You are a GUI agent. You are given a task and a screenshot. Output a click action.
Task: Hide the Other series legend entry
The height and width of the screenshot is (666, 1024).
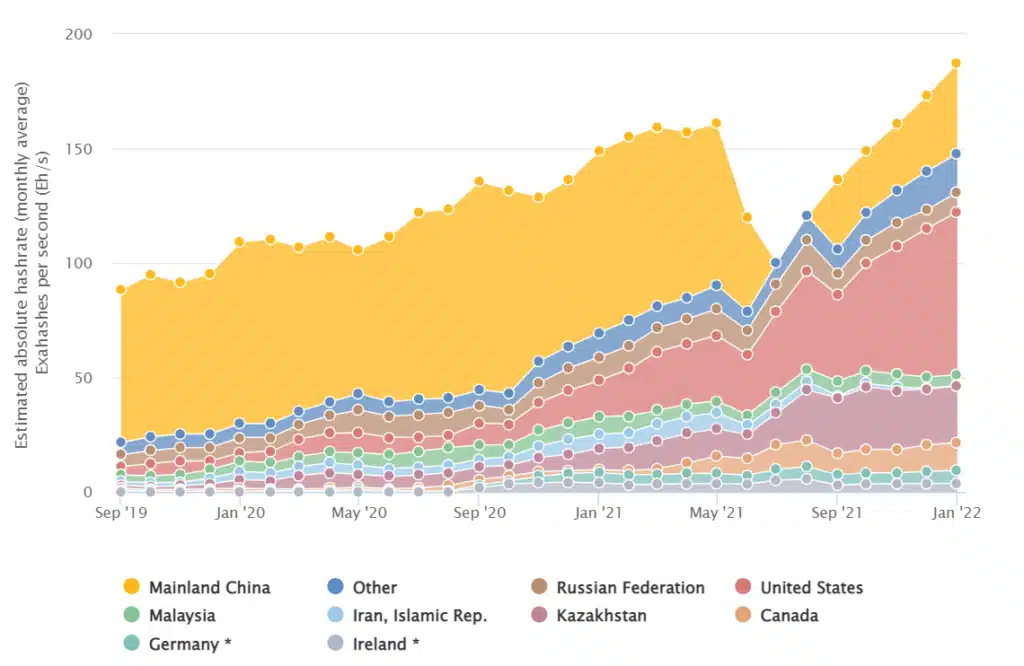(362, 587)
